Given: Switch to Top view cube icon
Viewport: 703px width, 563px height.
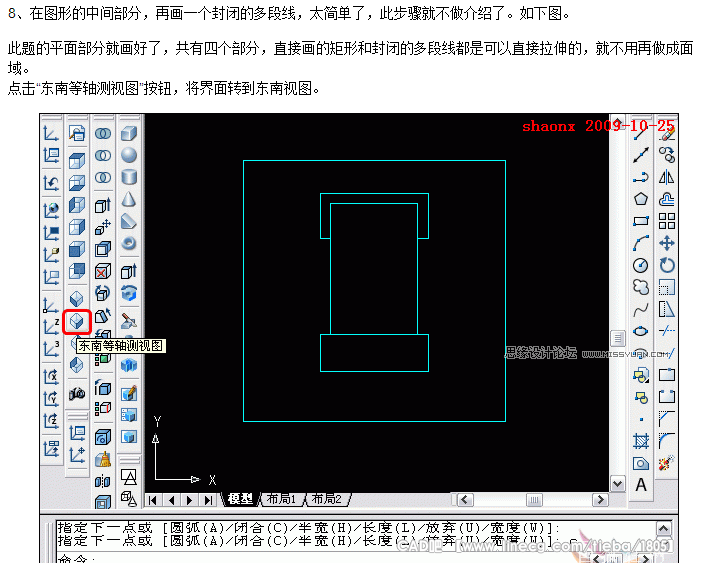Looking at the screenshot, I should pyautogui.click(x=77, y=160).
